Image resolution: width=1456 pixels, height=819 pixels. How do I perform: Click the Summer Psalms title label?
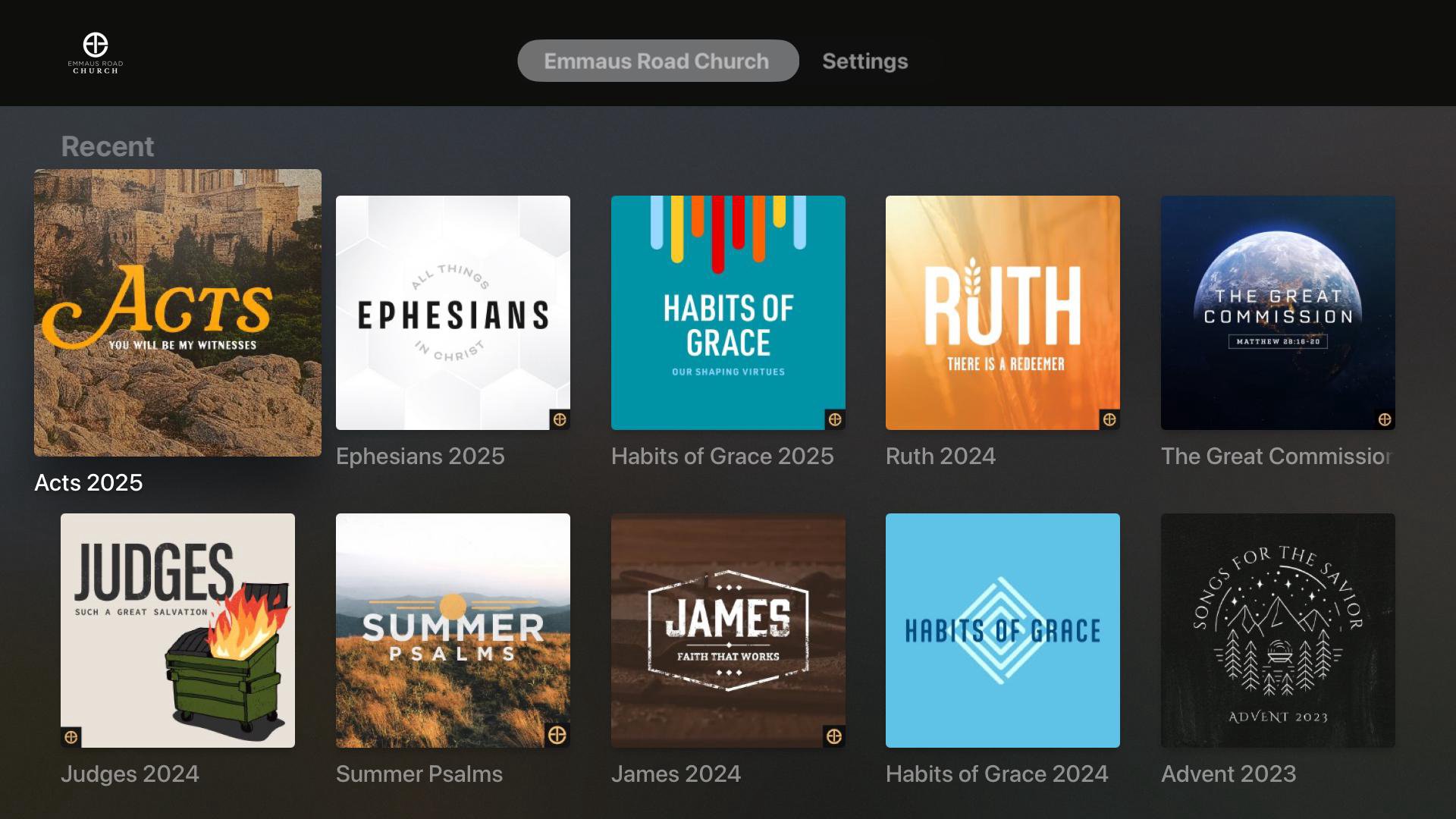pos(419,773)
